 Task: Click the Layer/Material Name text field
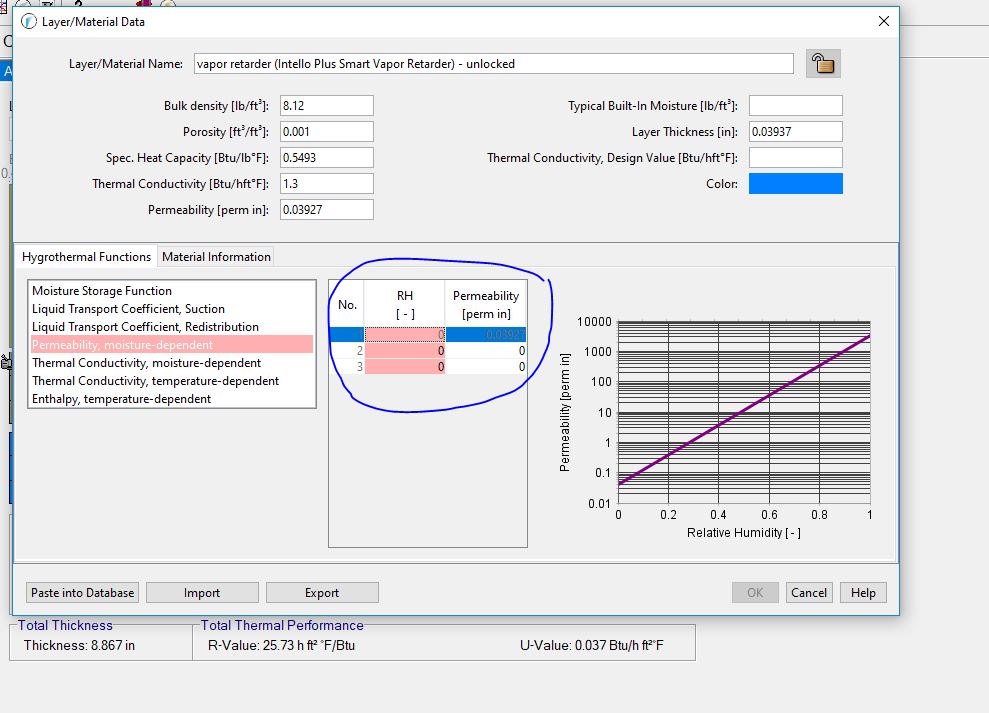click(494, 64)
